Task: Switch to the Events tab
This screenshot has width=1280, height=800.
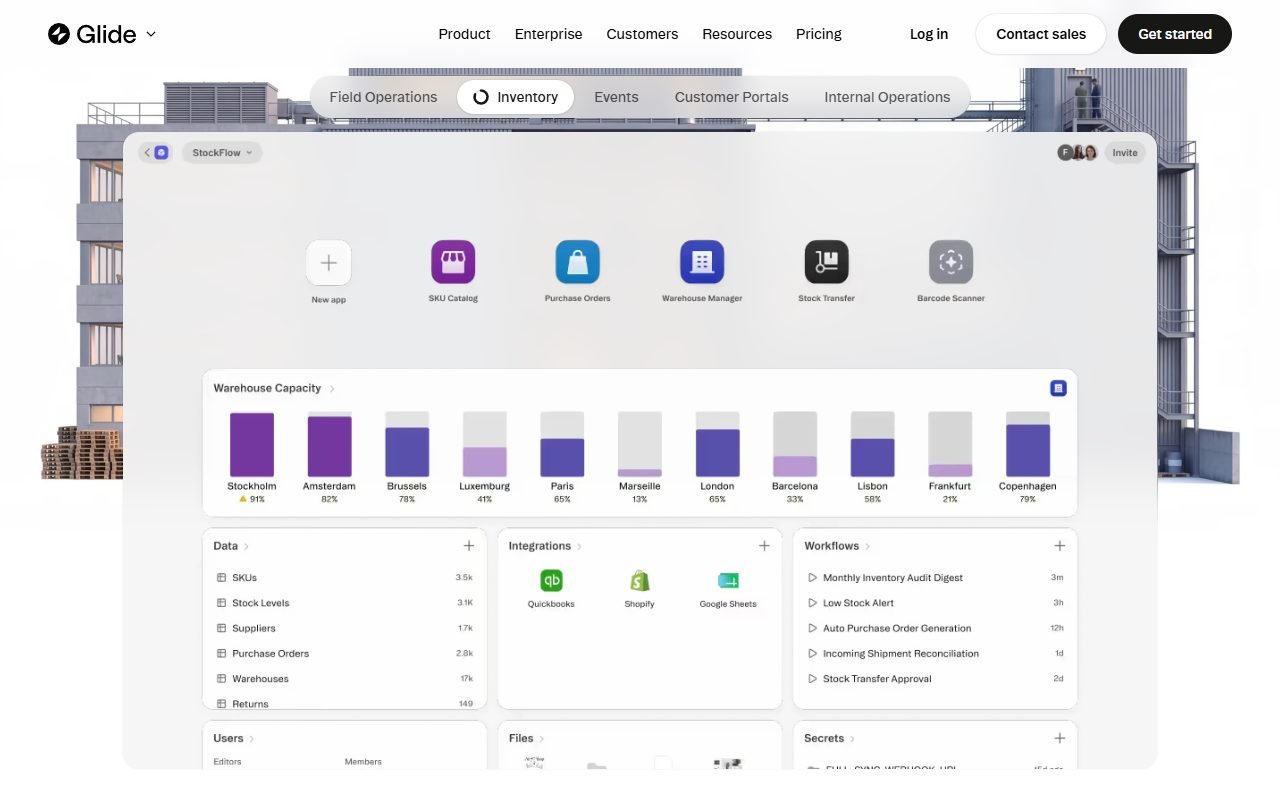Action: coord(616,97)
